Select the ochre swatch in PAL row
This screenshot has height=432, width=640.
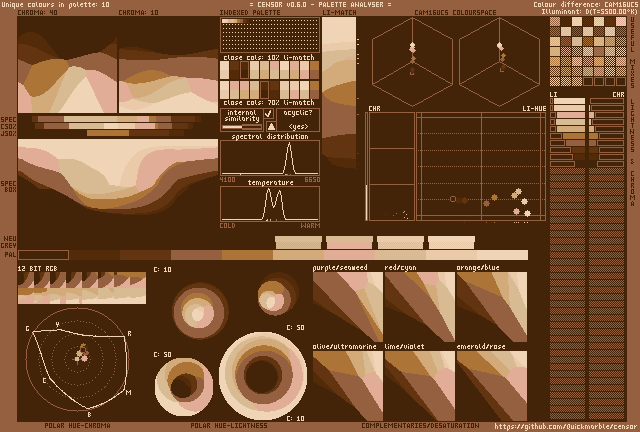point(247,255)
